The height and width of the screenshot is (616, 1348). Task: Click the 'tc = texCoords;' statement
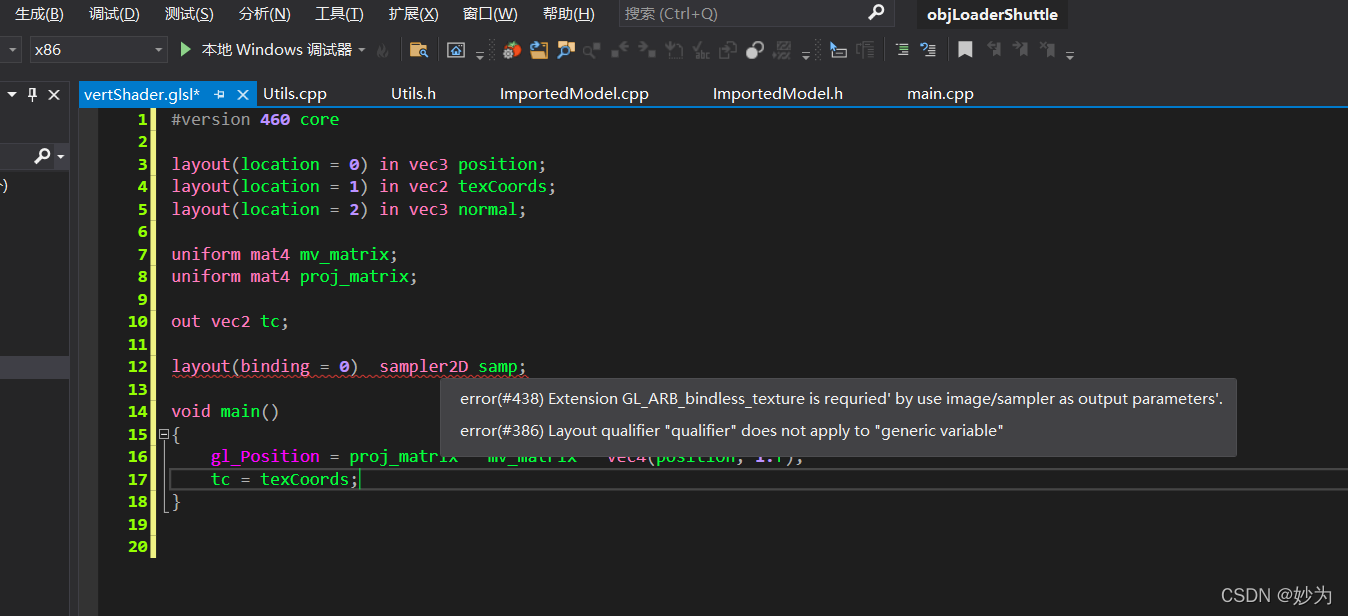[x=284, y=479]
